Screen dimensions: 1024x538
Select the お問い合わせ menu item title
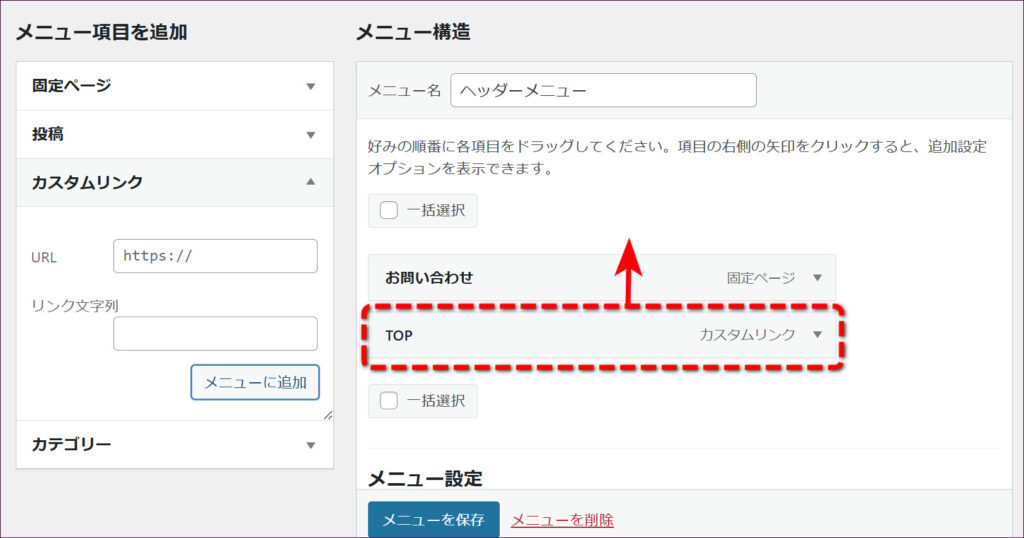click(x=429, y=278)
